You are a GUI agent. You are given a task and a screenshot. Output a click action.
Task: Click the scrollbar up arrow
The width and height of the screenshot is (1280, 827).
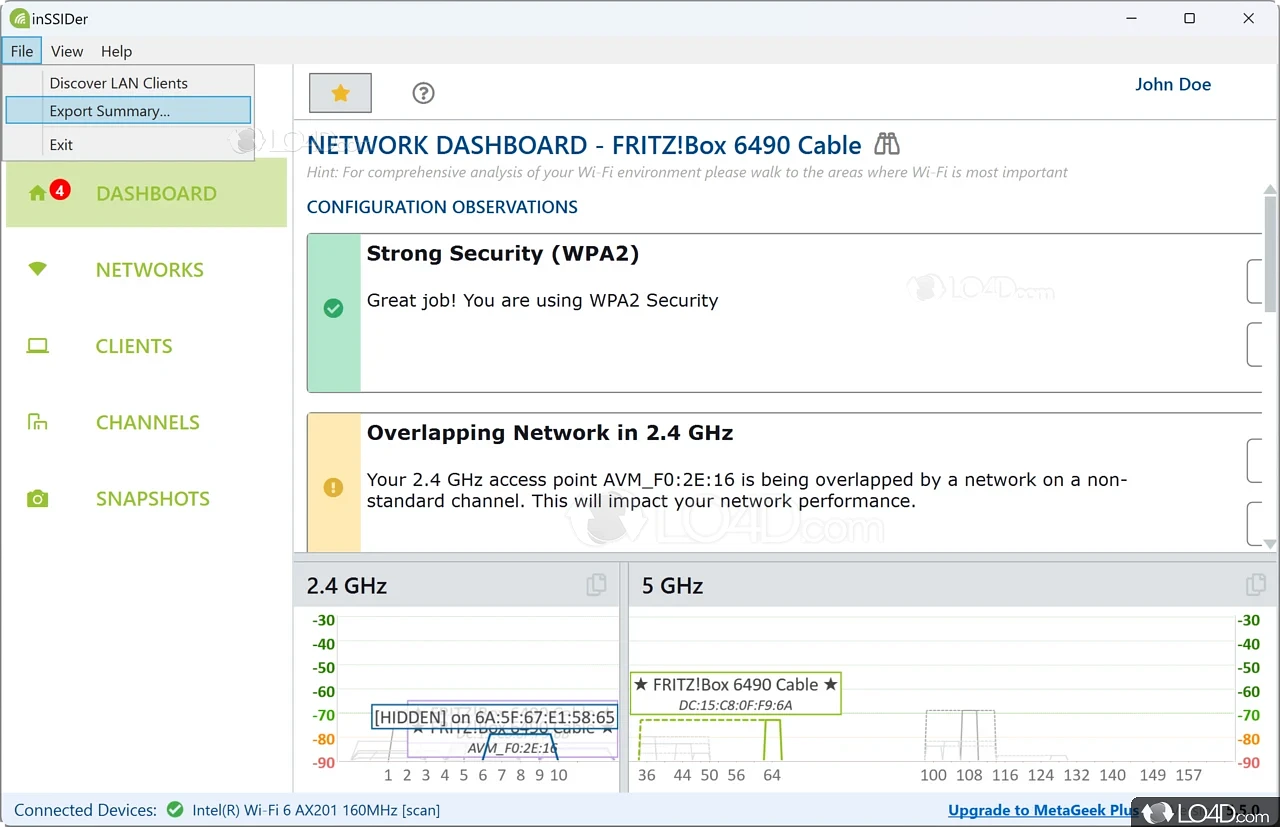[1271, 189]
